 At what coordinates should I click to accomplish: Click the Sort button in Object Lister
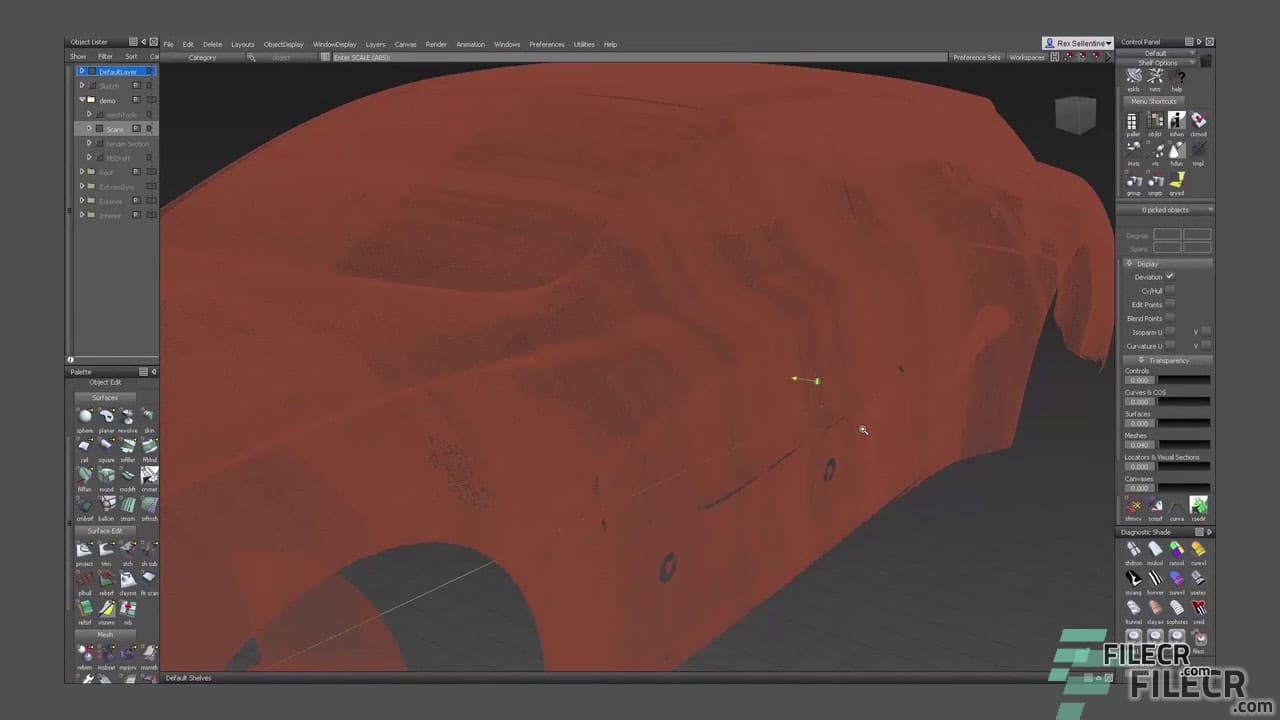pyautogui.click(x=131, y=56)
